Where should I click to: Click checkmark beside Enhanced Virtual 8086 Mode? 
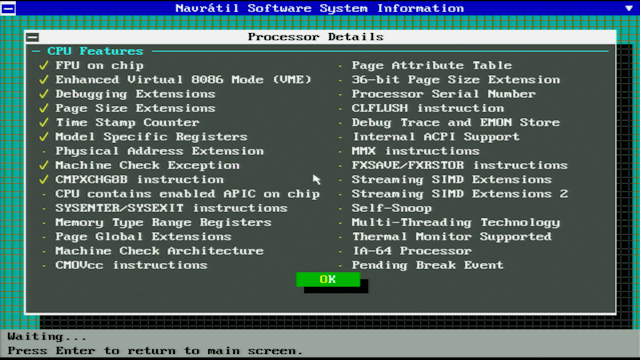[x=44, y=80]
